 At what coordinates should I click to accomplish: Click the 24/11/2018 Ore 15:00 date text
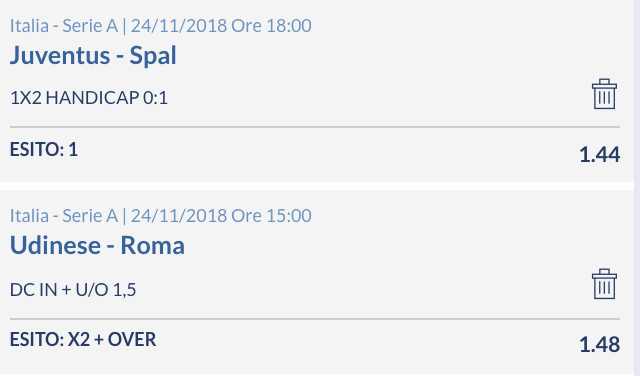[x=221, y=216]
